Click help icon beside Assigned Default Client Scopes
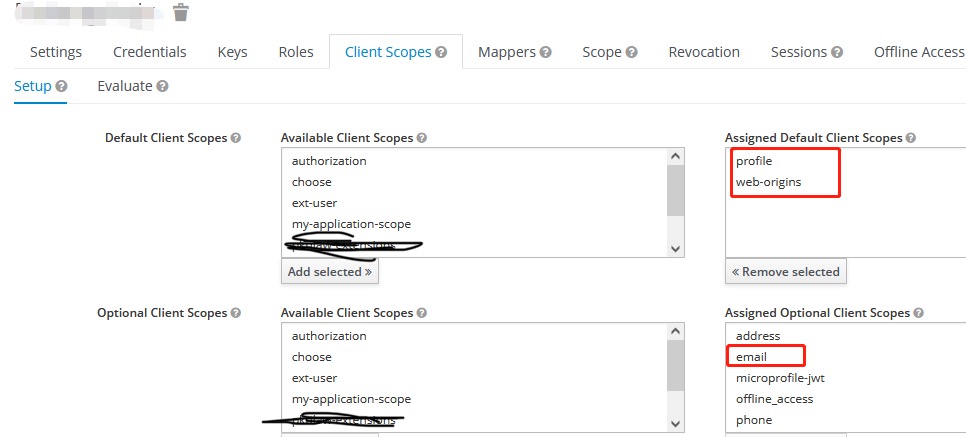Image resolution: width=966 pixels, height=437 pixels. click(910, 138)
